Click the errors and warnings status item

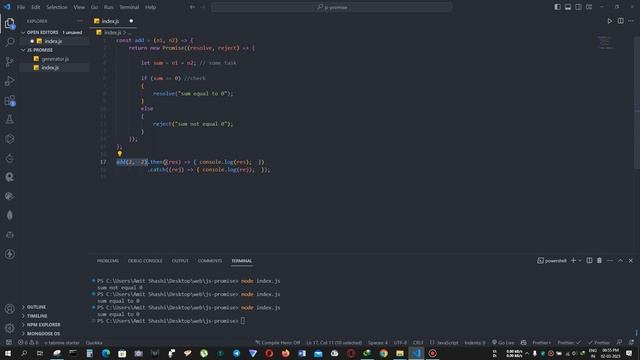(28, 342)
